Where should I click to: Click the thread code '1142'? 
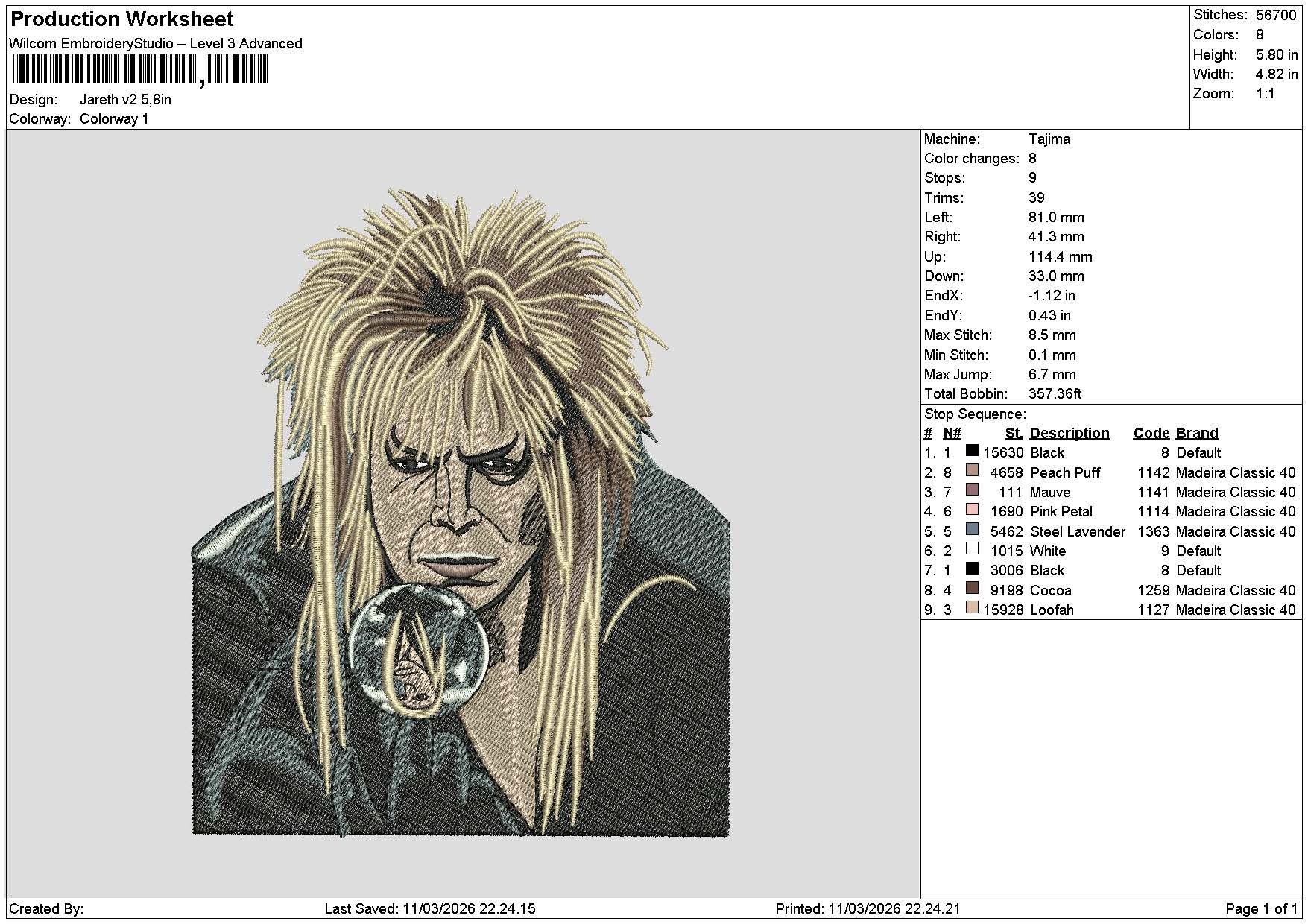click(x=1154, y=473)
